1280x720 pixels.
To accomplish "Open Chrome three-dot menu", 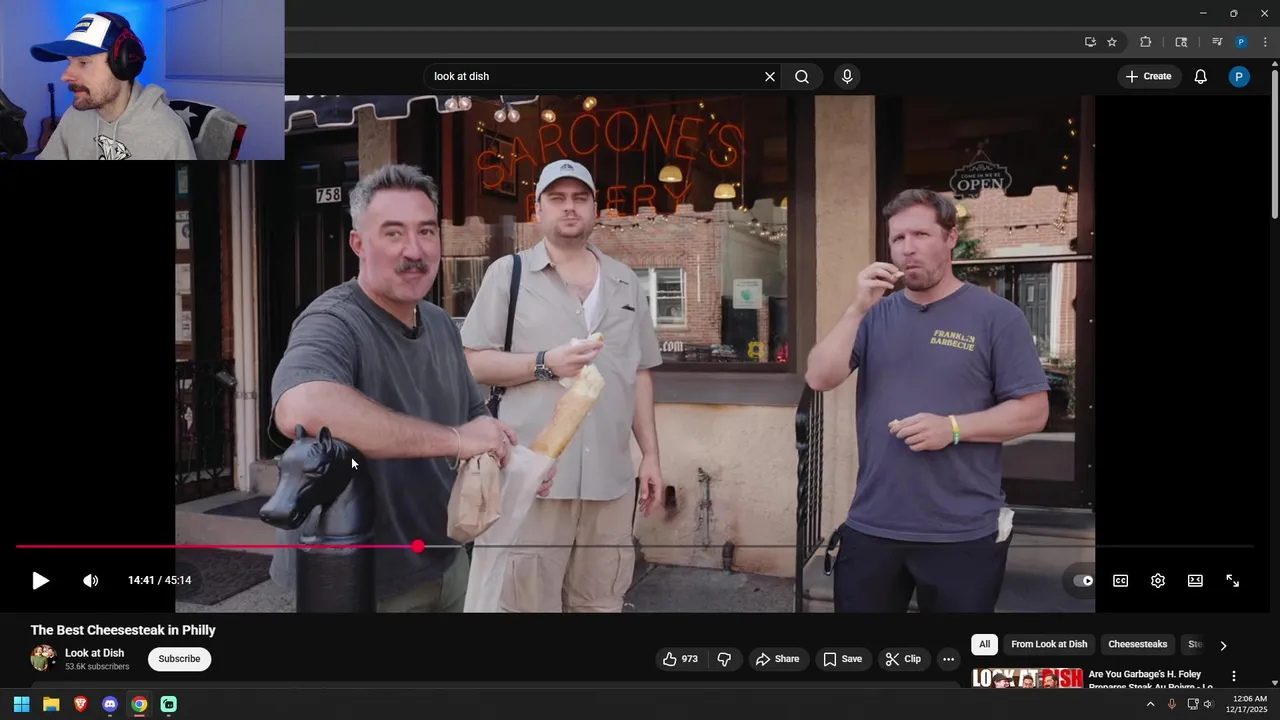I will 1265,42.
